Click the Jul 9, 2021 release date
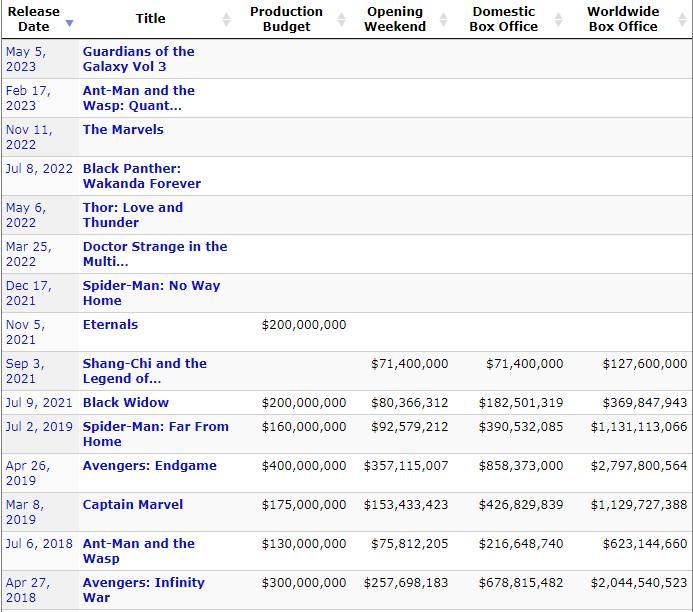Viewport: 693px width, 612px height. (39, 403)
